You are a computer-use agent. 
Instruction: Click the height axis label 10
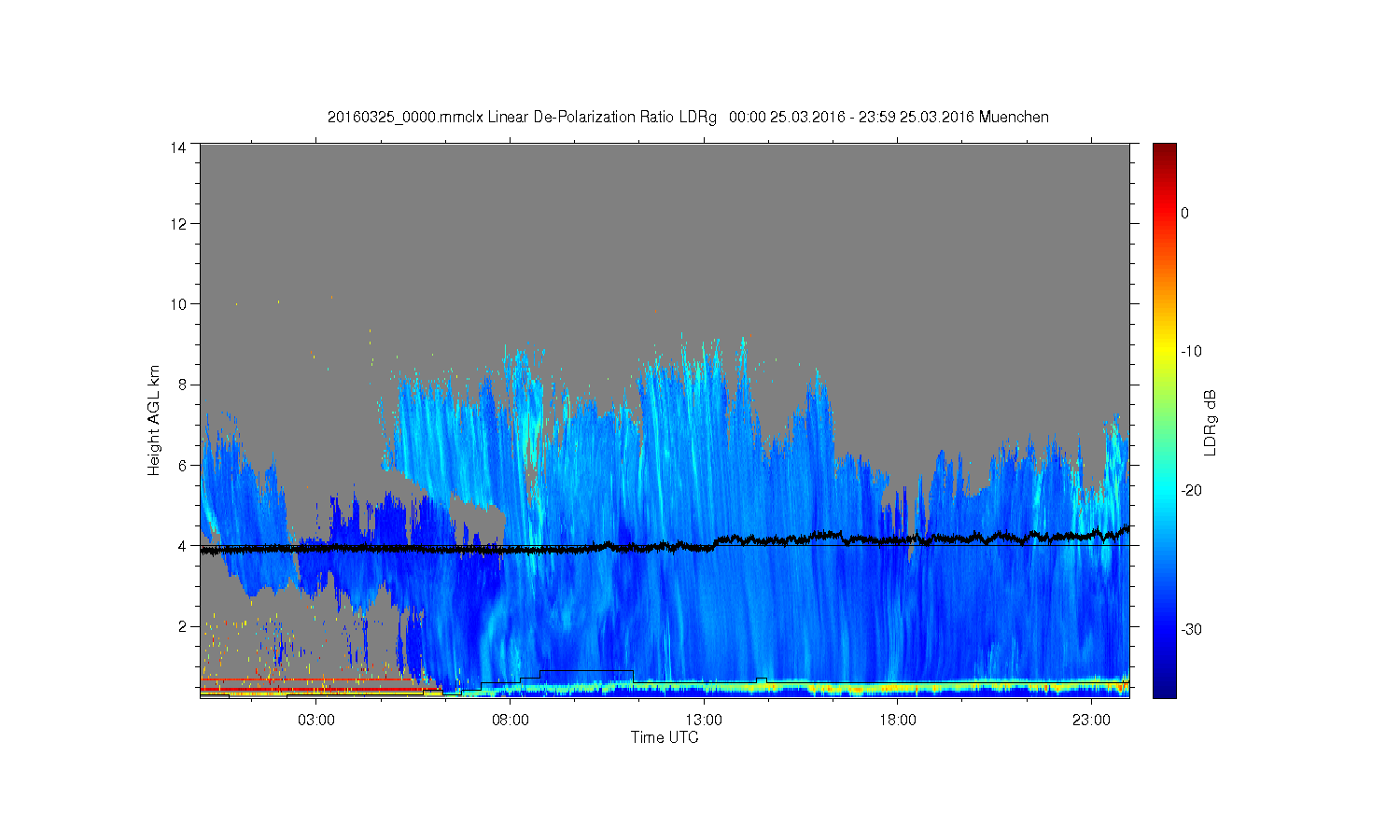point(178,304)
